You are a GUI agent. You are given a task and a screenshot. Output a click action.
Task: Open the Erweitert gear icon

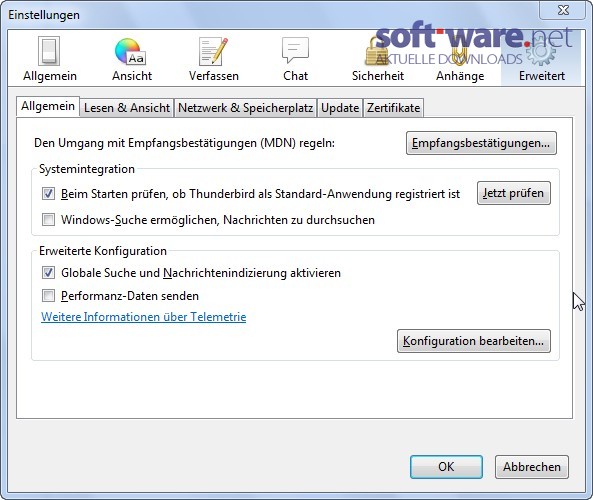click(541, 51)
